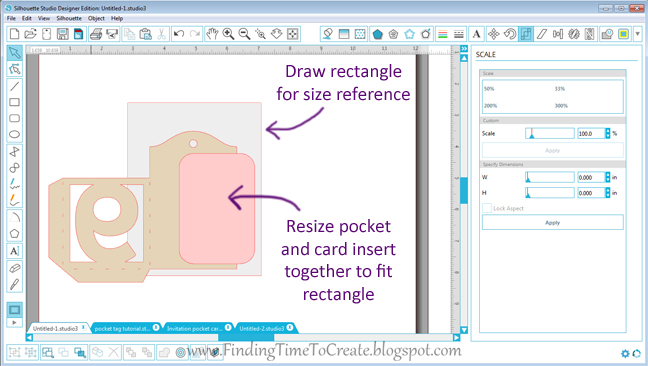Choose the Text tool in left toolbar

coord(14,251)
